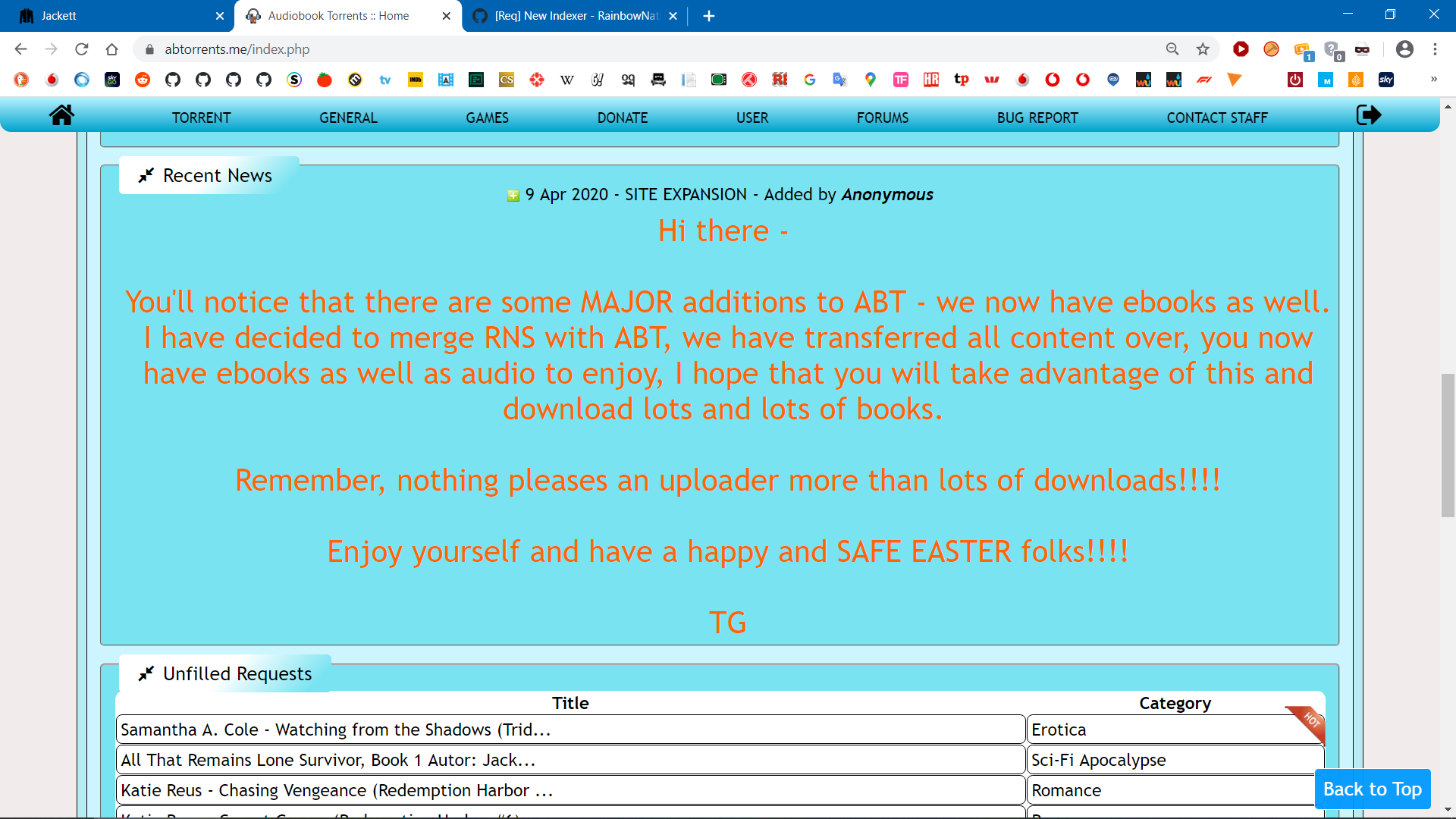Click the zoom magnifier icon in address bar
Screen dimensions: 1456x819
coord(1172,49)
